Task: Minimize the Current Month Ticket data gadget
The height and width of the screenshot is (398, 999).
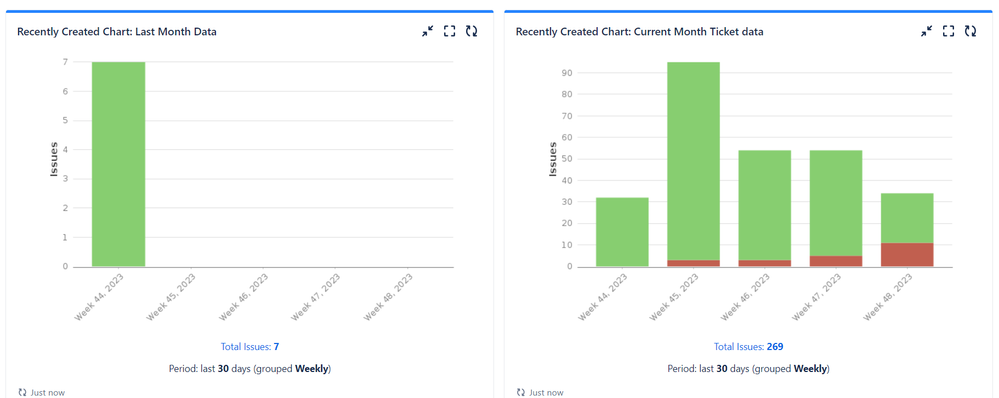Action: (926, 31)
